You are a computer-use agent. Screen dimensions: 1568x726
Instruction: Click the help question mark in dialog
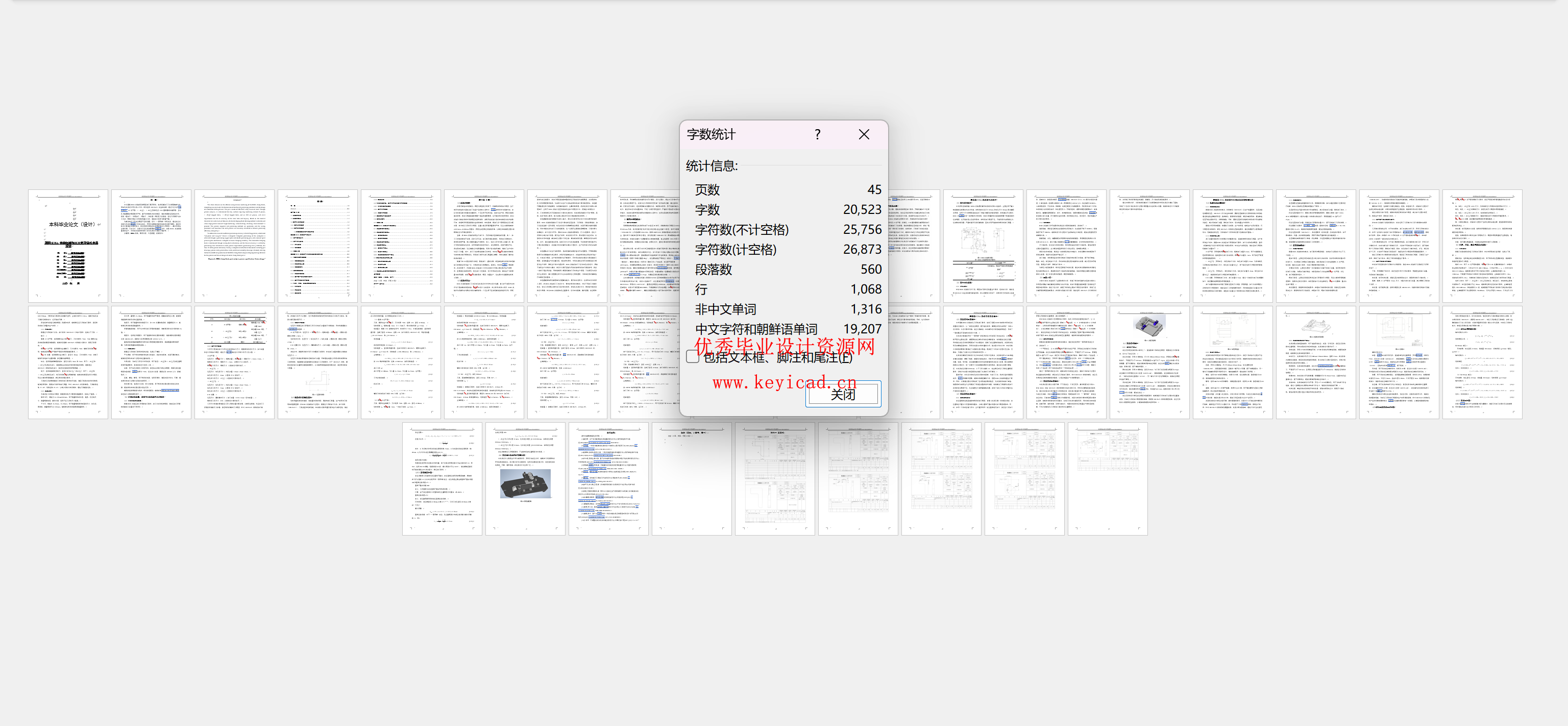click(x=818, y=134)
